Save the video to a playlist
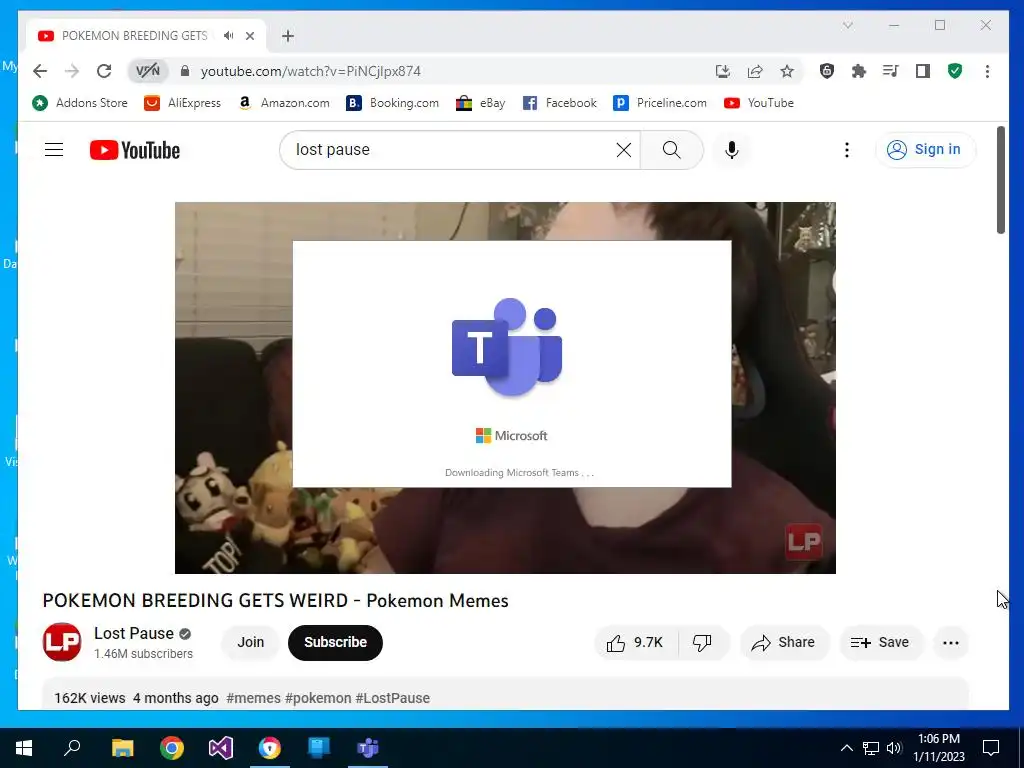 point(881,643)
